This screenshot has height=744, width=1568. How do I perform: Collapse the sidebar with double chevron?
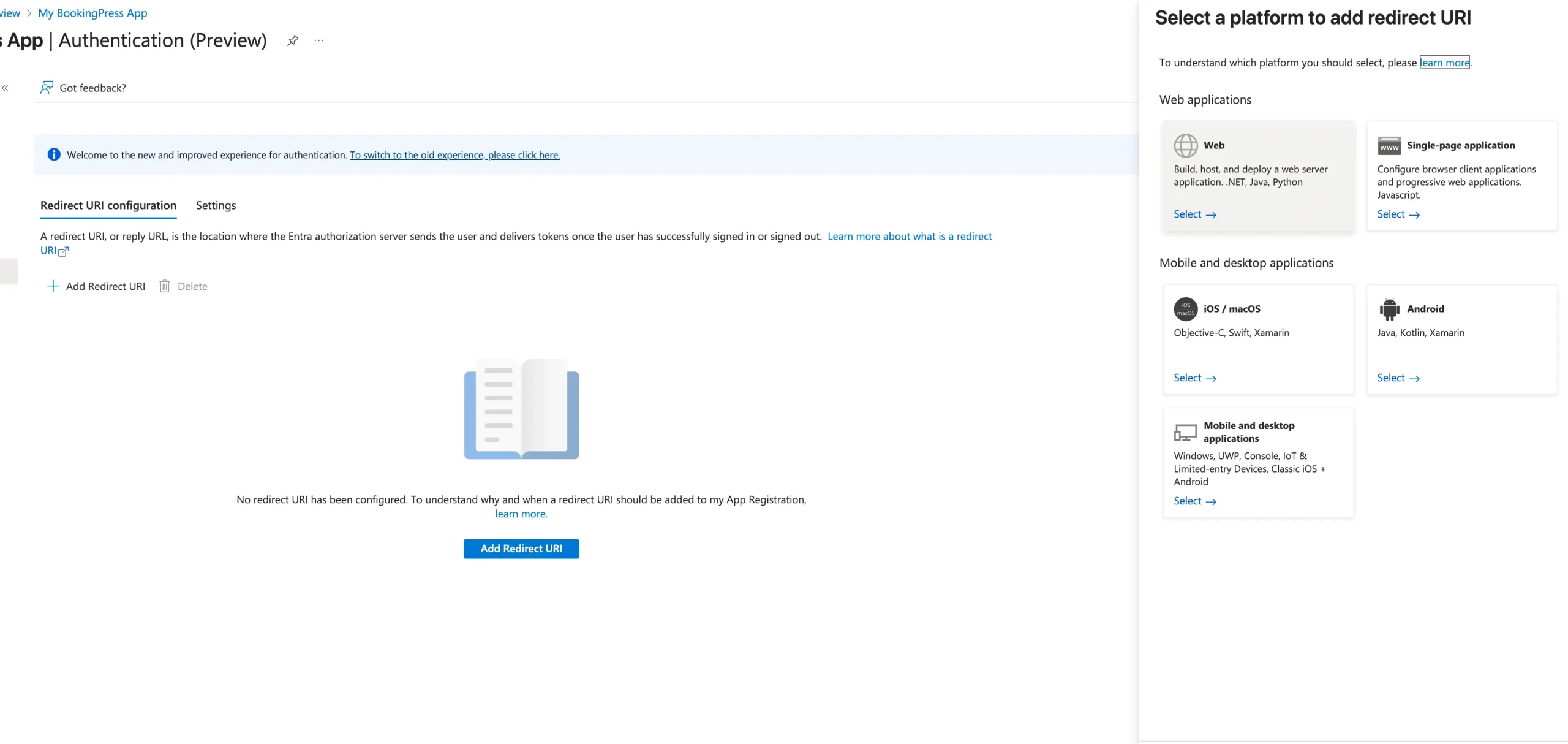coord(5,88)
